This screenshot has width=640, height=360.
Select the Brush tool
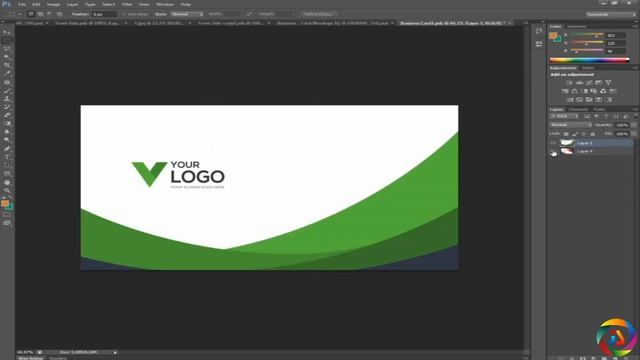[x=7, y=91]
